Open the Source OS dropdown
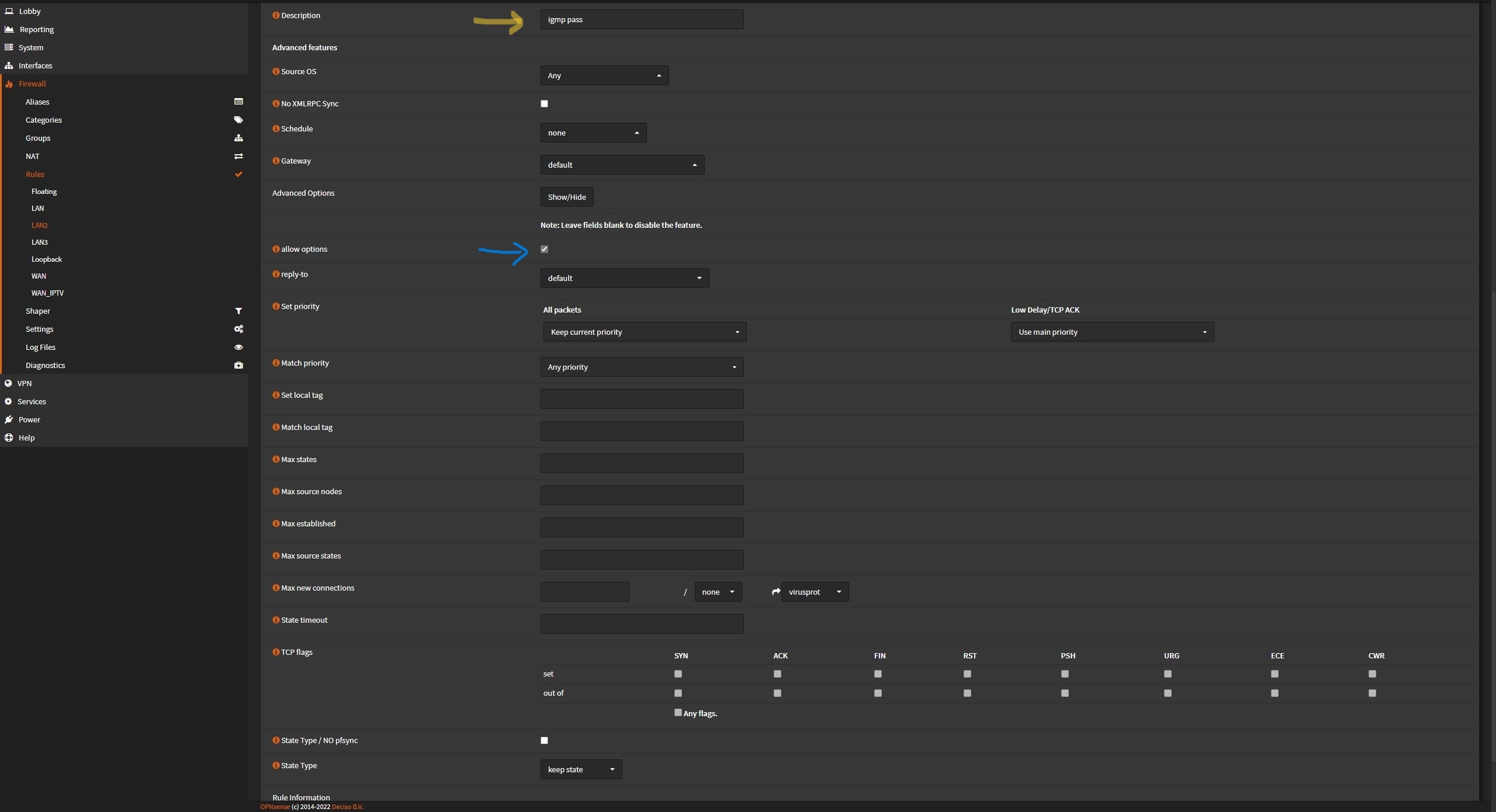Viewport: 1496px width, 812px height. [x=604, y=75]
